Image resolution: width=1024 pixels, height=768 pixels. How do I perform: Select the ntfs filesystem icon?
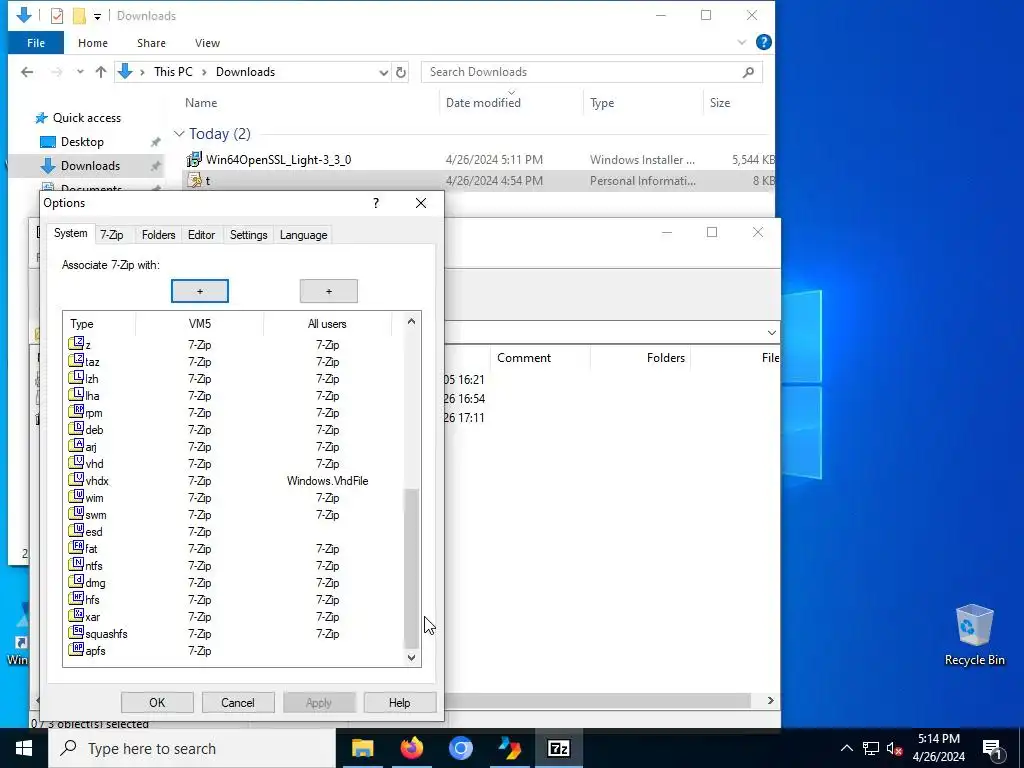(x=76, y=564)
